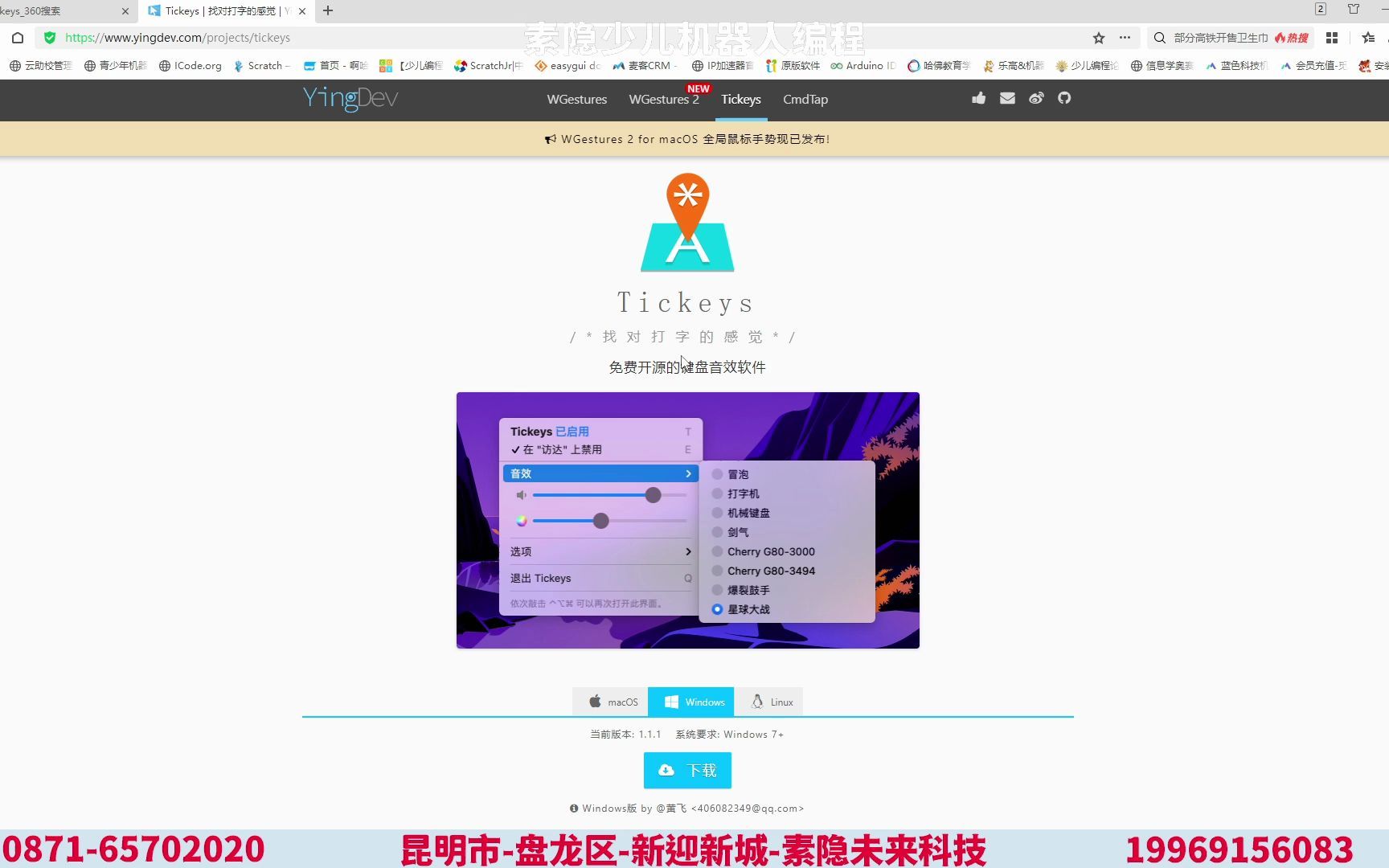Click the 免费开源的键盘音效软件 tagline
The height and width of the screenshot is (868, 1389).
click(687, 367)
